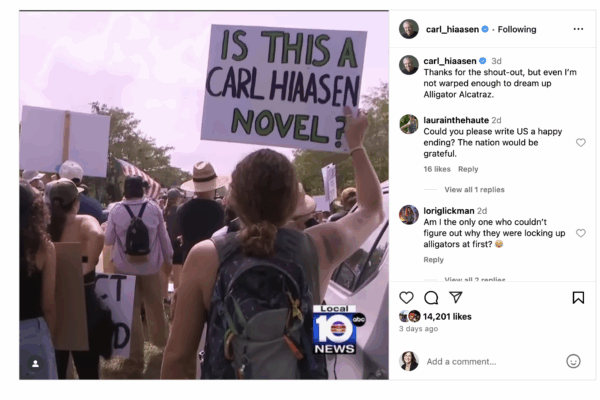Screen dimensions: 600x400
Task: Reply to loriglickman's comment
Action: pos(433,260)
